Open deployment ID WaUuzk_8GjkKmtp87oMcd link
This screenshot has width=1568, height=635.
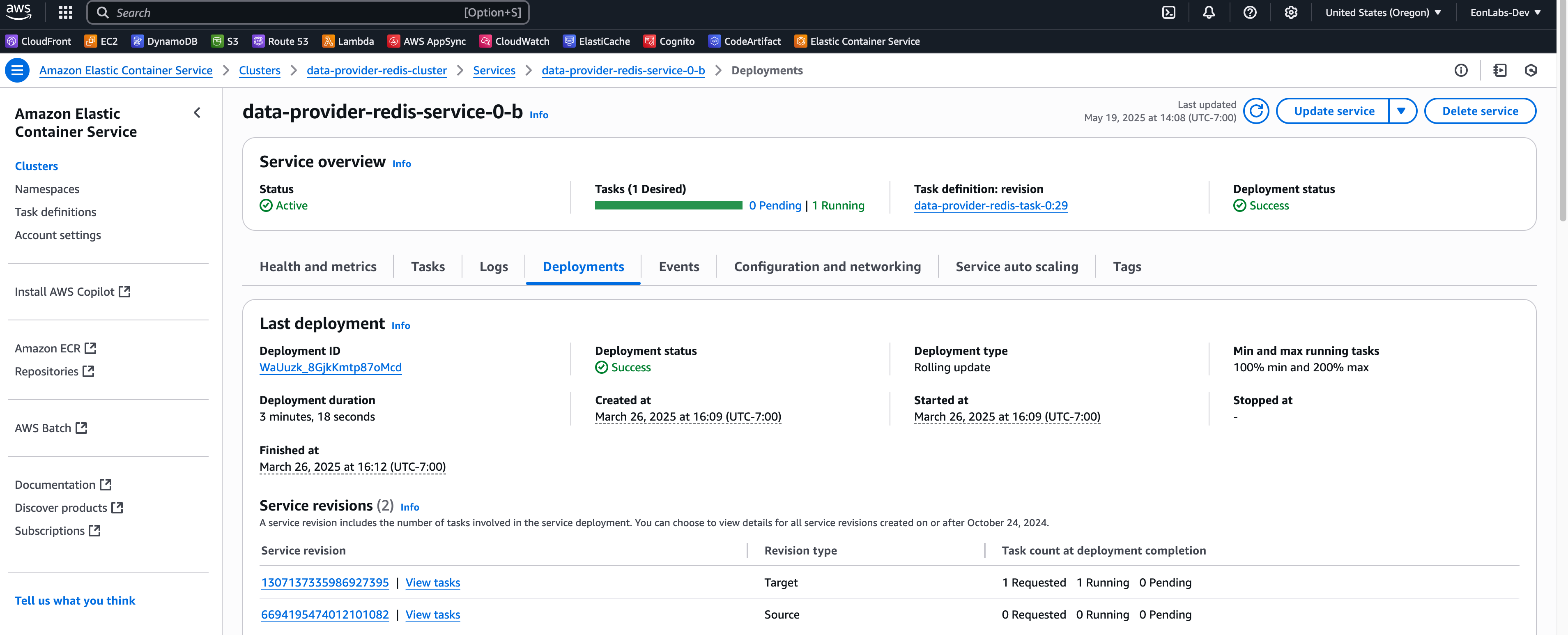coord(331,367)
